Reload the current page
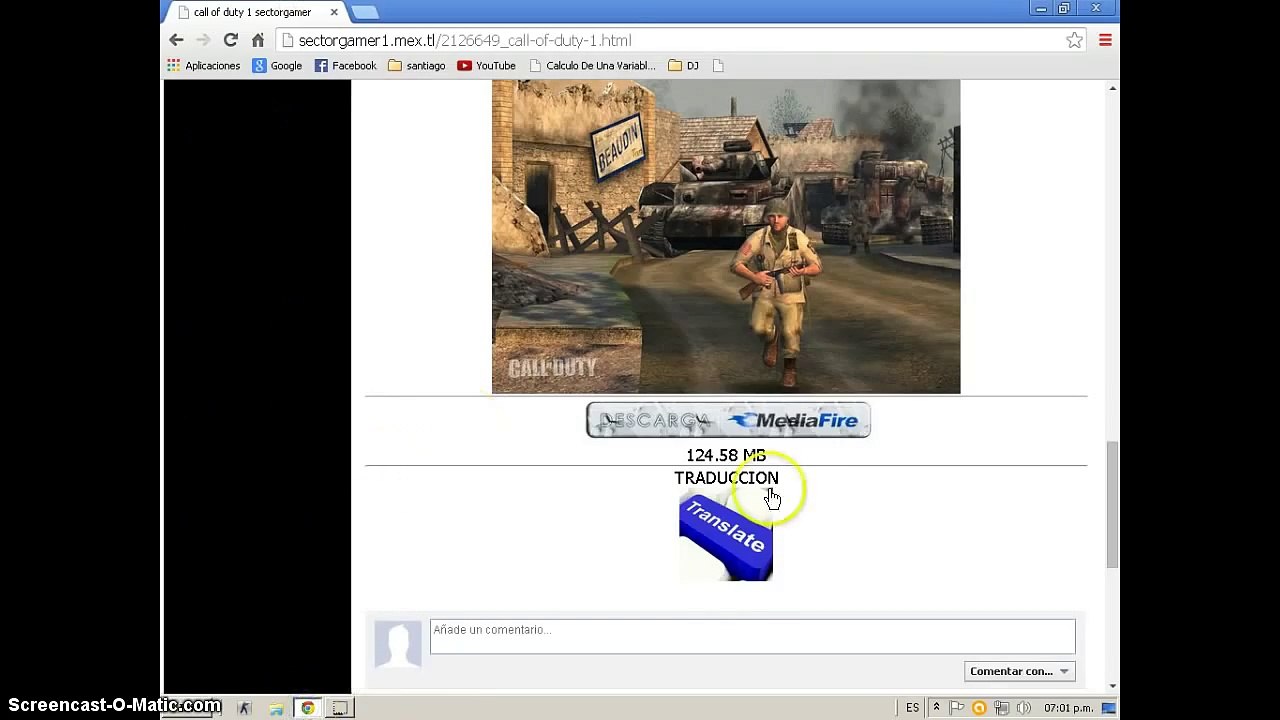The width and height of the screenshot is (1280, 720). tap(231, 40)
